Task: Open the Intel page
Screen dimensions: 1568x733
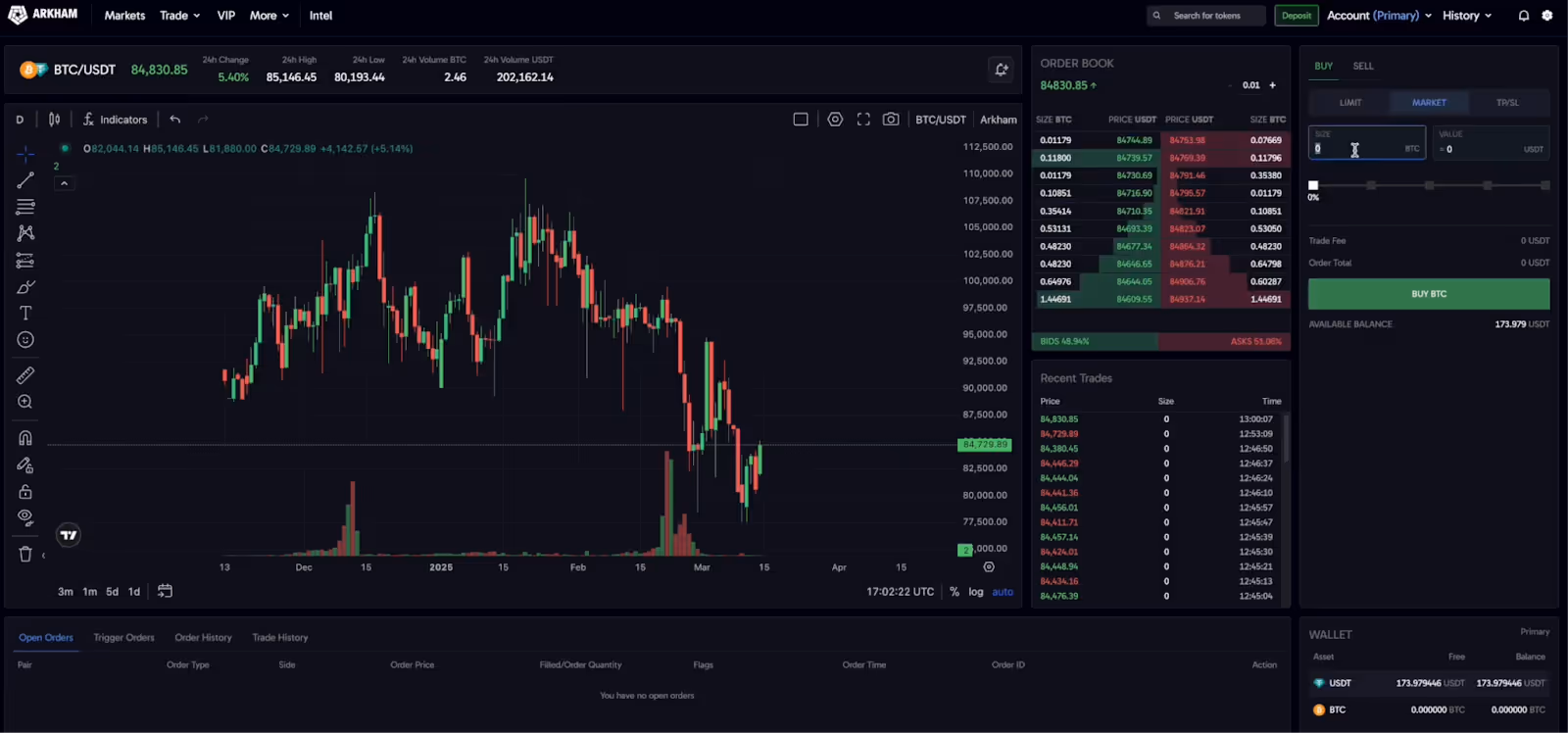Action: 320,16
